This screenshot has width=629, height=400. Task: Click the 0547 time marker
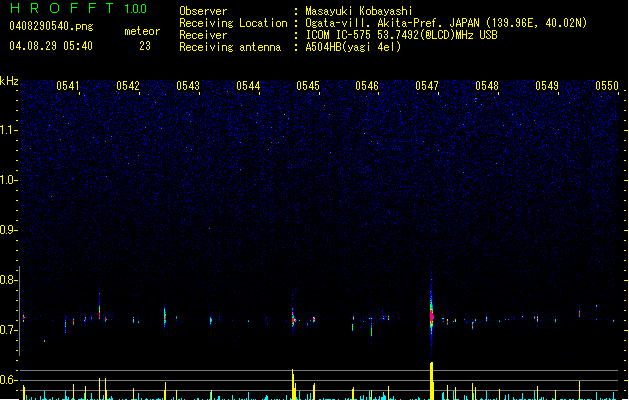pyautogui.click(x=427, y=86)
